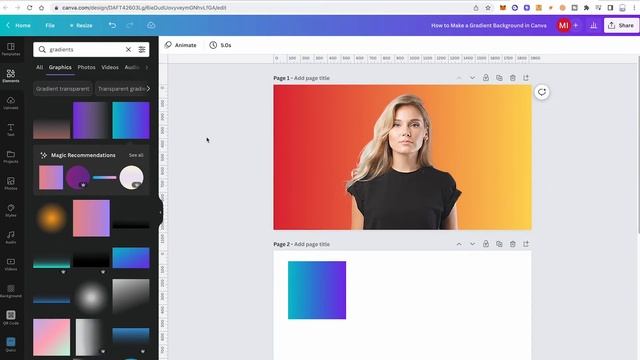Click the cloud save status icon
This screenshot has width=640, height=360.
pyautogui.click(x=151, y=25)
